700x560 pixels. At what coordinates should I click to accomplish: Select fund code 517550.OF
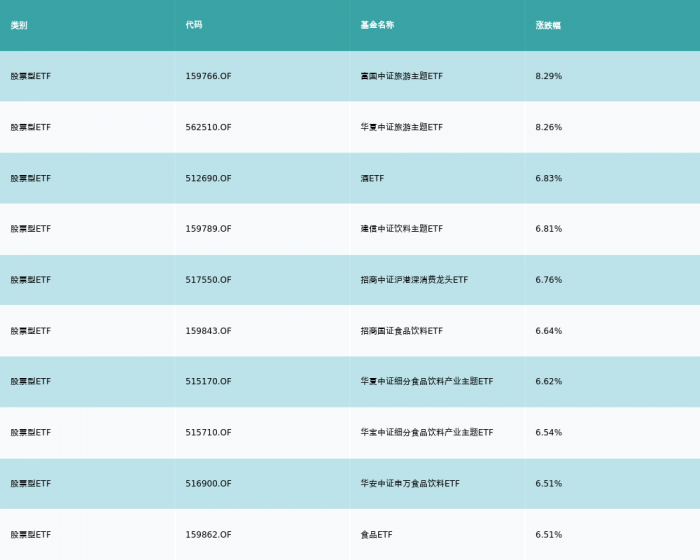tap(208, 280)
